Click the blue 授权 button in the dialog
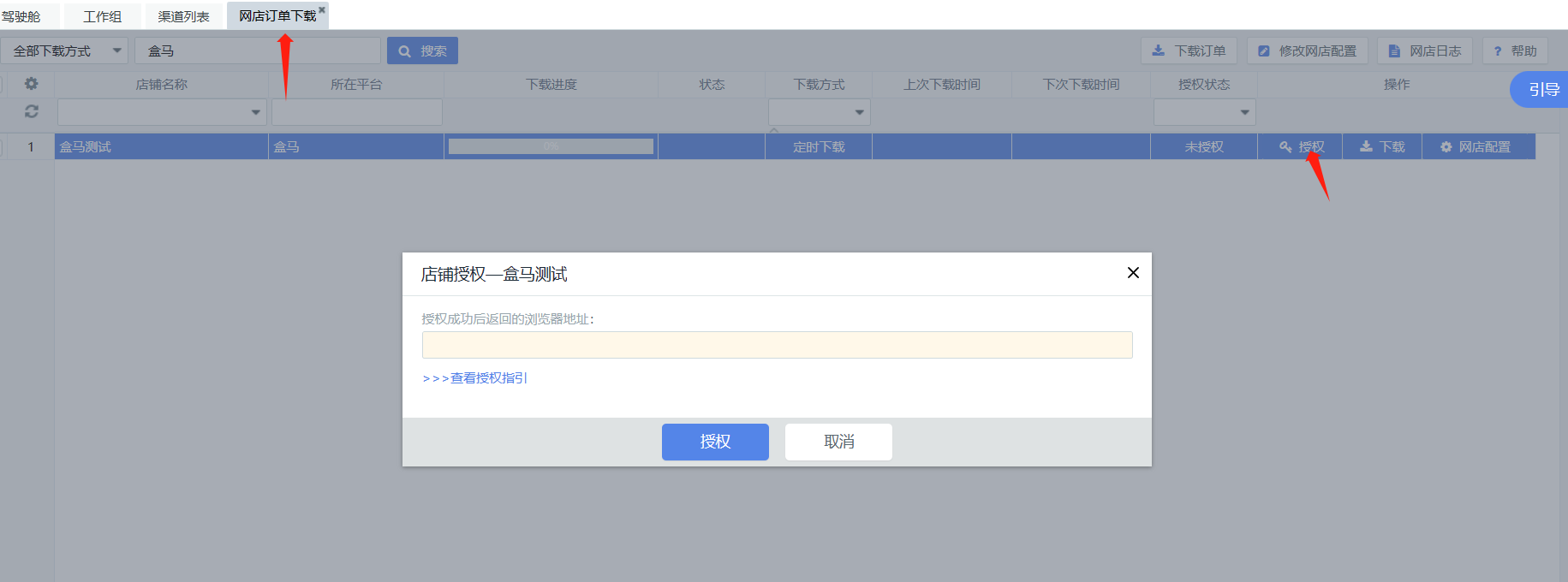Viewport: 1568px width, 582px height. click(715, 442)
